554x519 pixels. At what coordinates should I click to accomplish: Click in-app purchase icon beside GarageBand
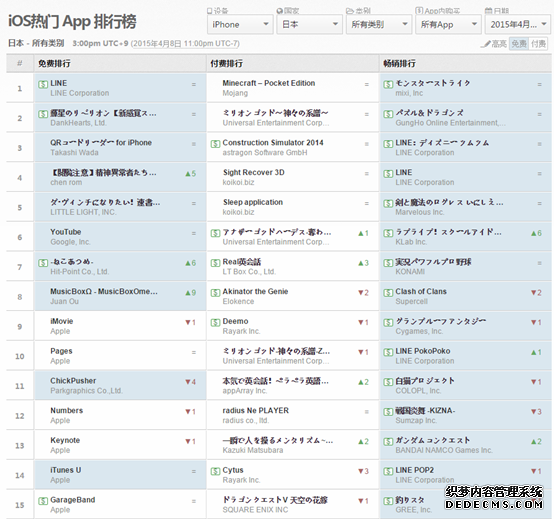[43, 501]
